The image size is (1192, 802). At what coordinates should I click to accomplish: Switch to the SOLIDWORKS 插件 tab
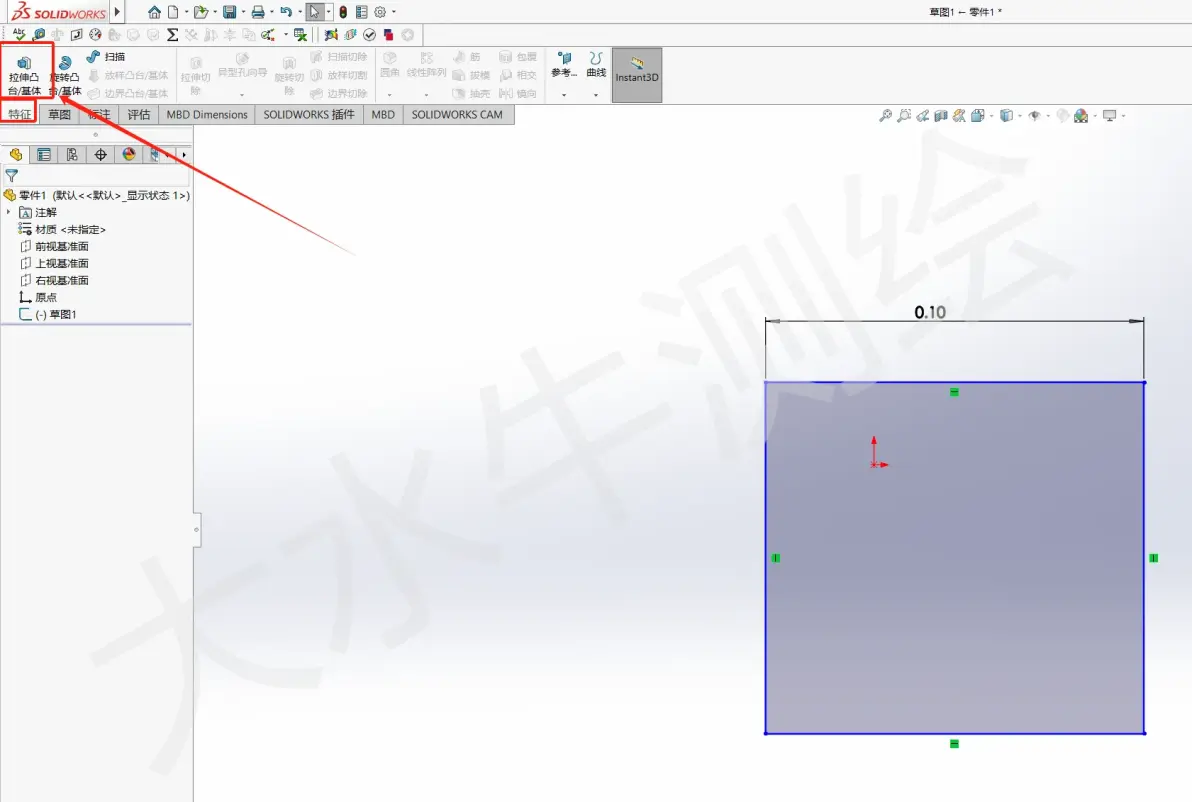click(x=309, y=114)
